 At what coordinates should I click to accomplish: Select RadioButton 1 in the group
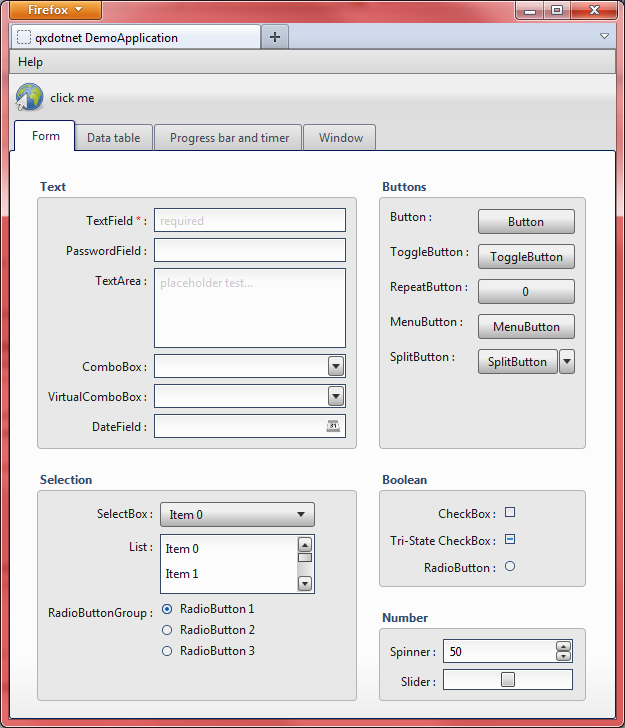pyautogui.click(x=167, y=609)
